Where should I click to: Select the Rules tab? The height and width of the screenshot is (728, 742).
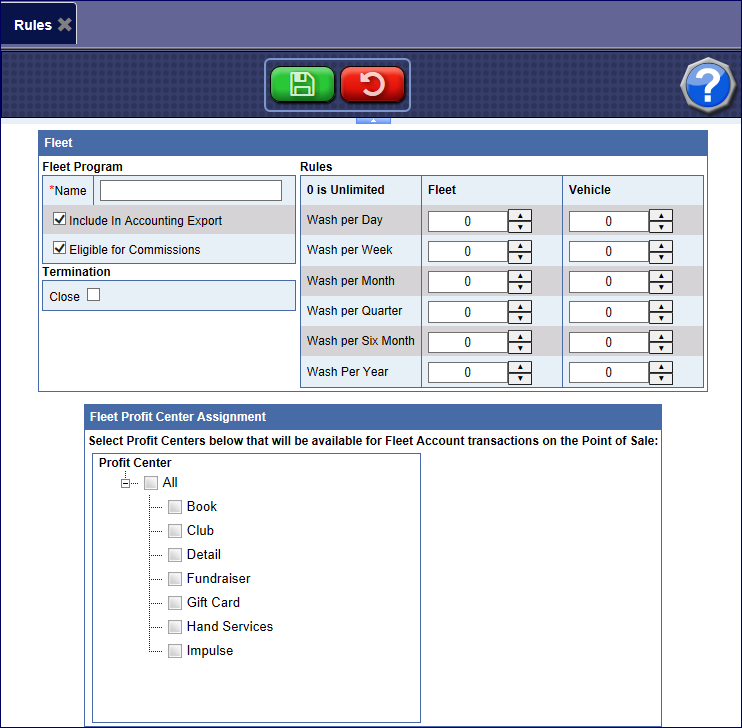point(32,25)
